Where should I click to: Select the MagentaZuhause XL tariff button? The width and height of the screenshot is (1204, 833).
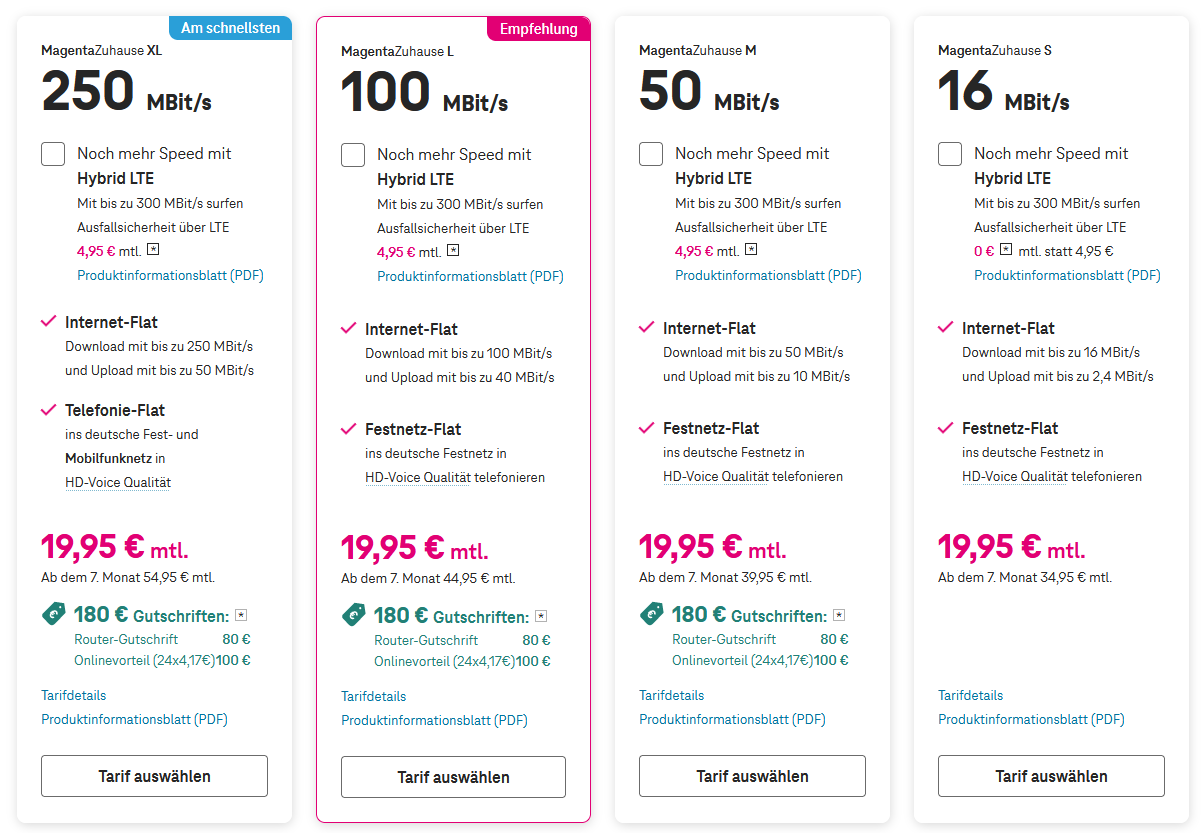(154, 776)
